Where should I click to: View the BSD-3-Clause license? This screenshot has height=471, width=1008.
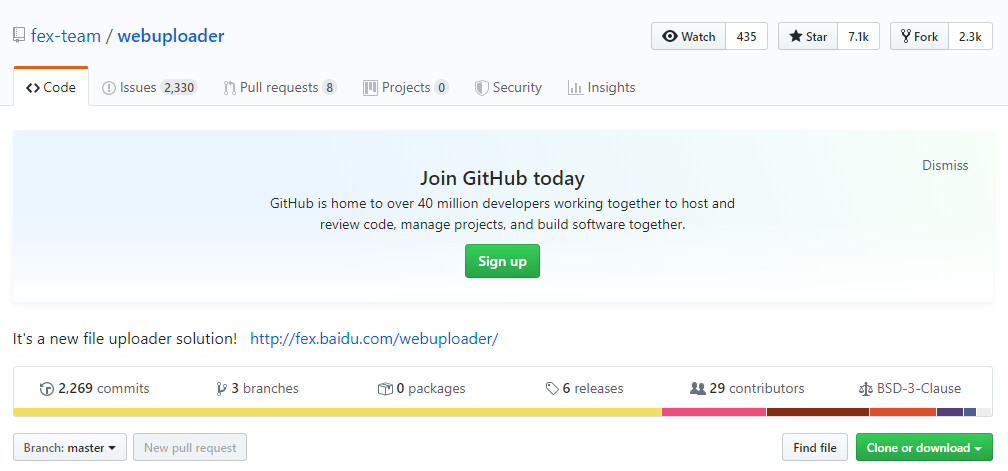(x=910, y=389)
